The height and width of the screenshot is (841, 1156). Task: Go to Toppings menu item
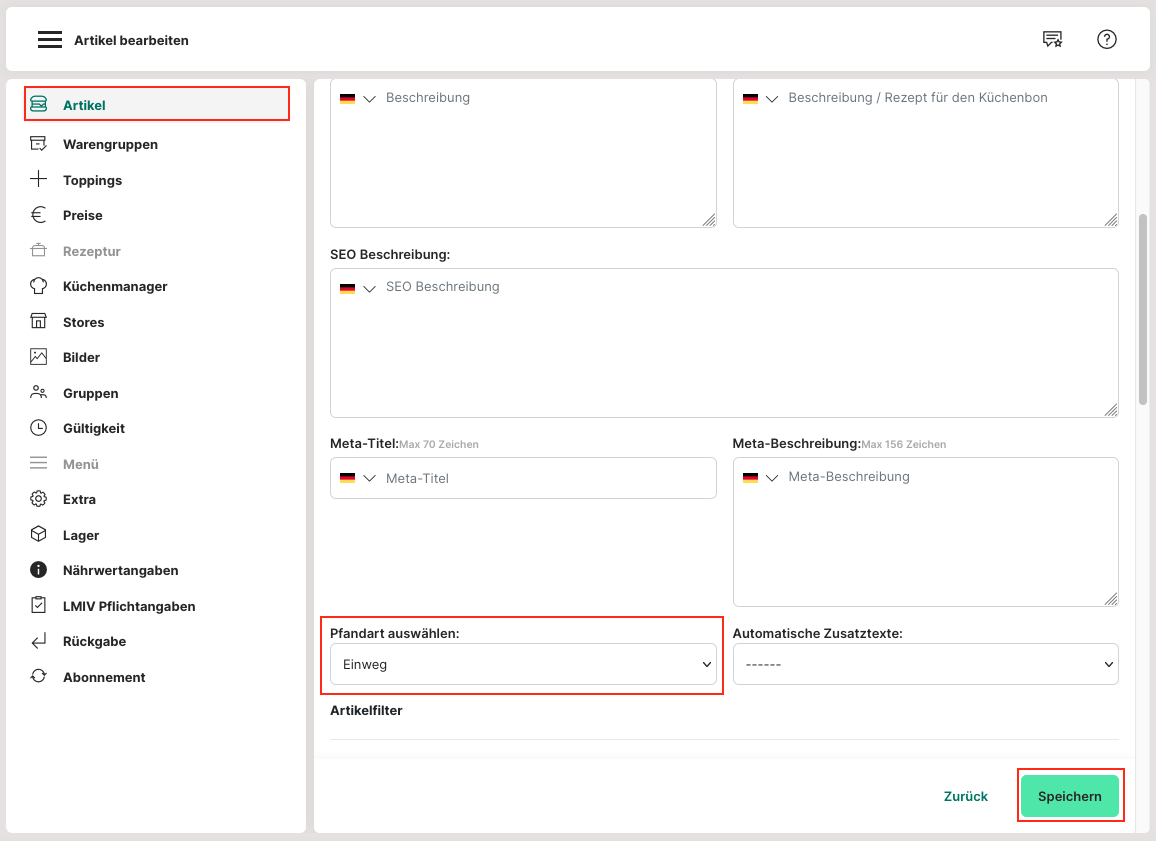tap(92, 180)
